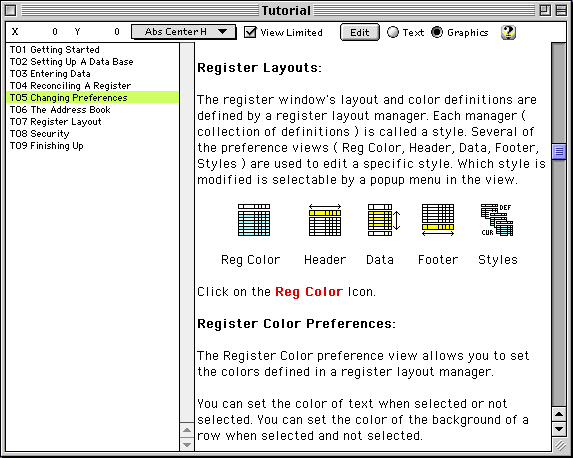Click the Data label under icon
This screenshot has width=573, height=458.
coord(380,260)
